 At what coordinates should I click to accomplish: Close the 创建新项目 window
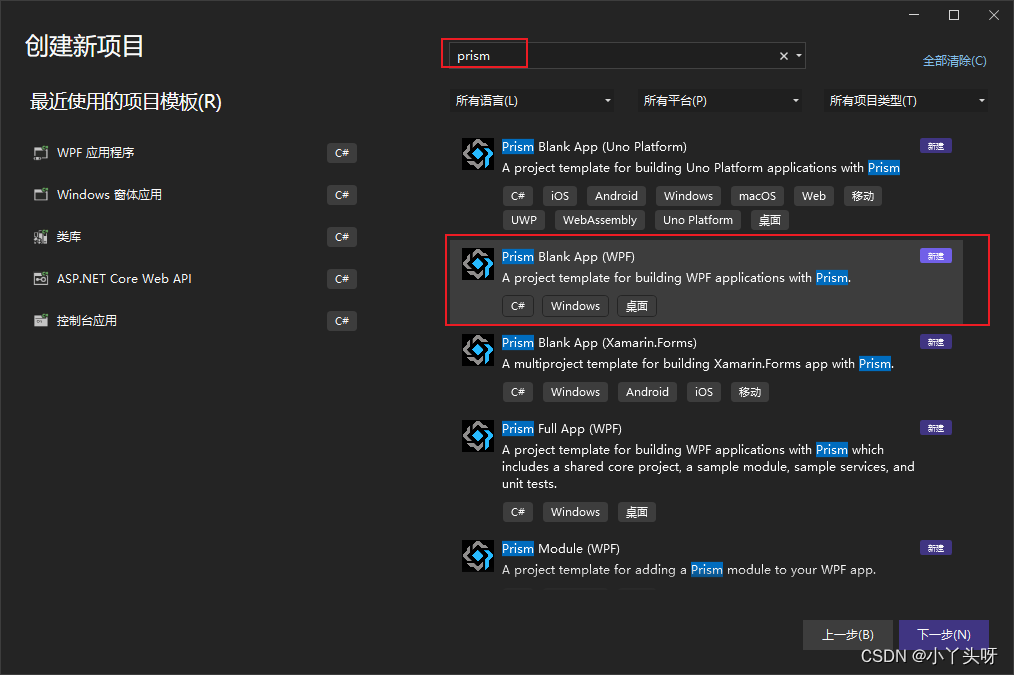coord(994,16)
